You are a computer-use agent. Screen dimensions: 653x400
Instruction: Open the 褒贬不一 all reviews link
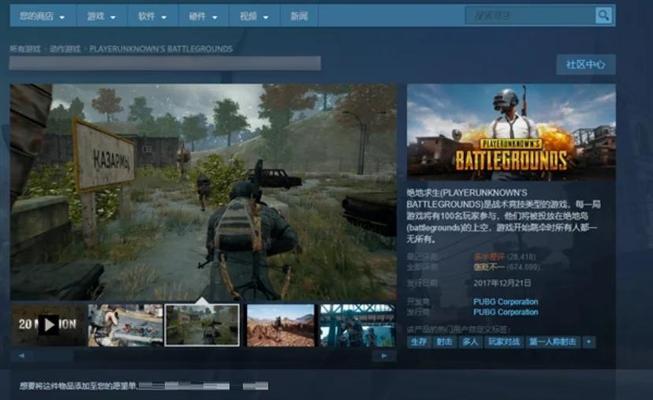[489, 267]
